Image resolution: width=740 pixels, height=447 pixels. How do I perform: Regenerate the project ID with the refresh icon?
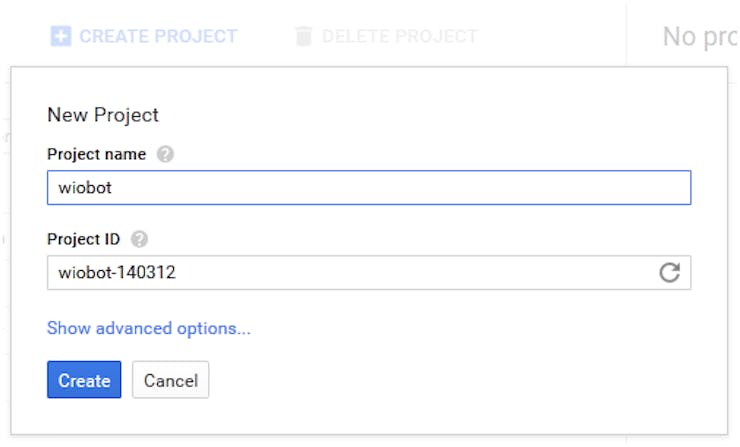[x=669, y=272]
